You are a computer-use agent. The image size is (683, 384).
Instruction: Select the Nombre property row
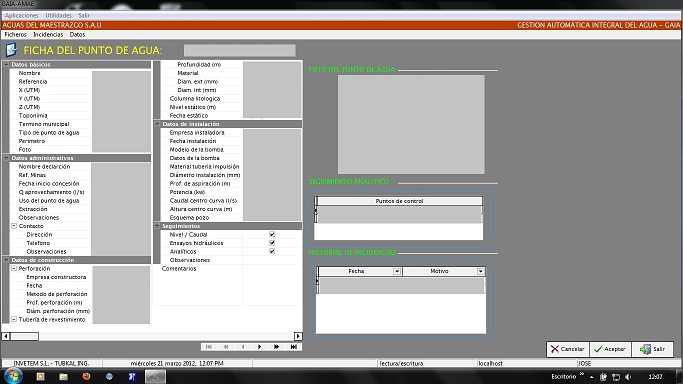tap(80, 73)
